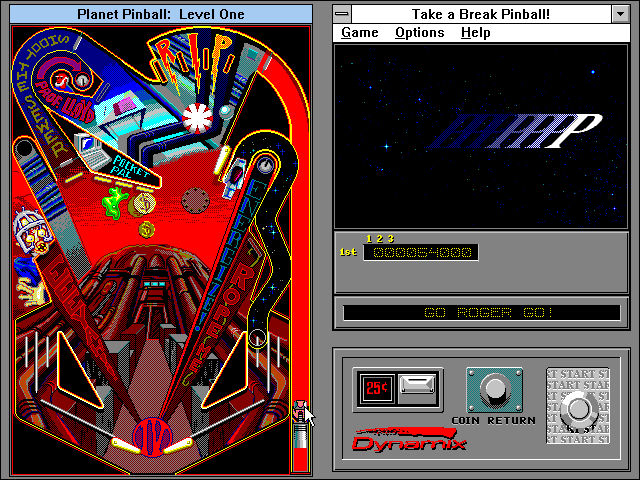Screen dimensions: 640x480
Task: Click the red and white pinwheel bumper
Action: pos(198,119)
